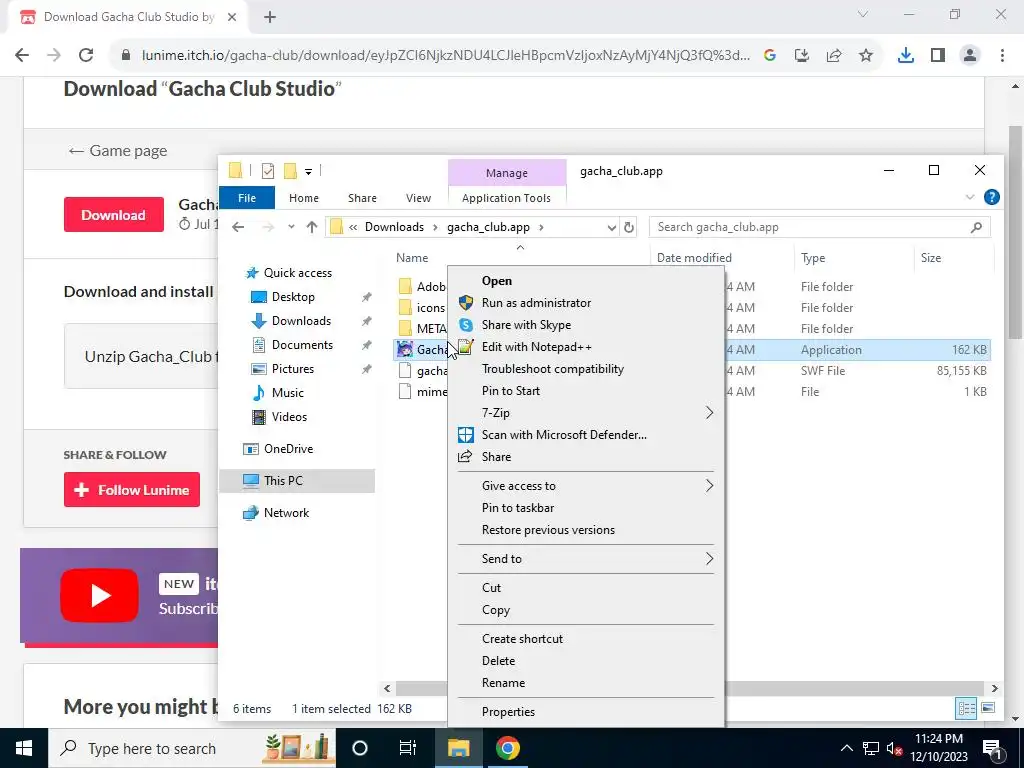Open Chrome side panel icon
This screenshot has height=768, width=1024.
tap(938, 56)
